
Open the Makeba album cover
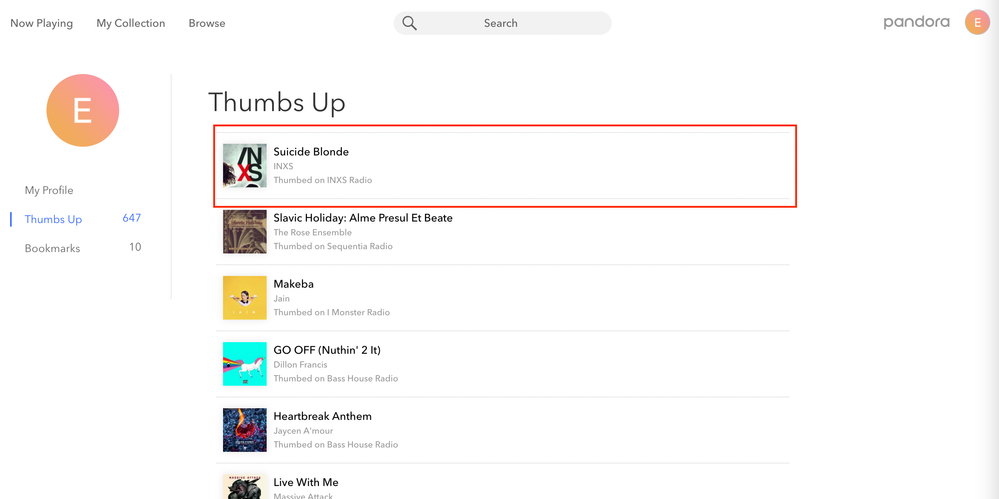pos(245,297)
